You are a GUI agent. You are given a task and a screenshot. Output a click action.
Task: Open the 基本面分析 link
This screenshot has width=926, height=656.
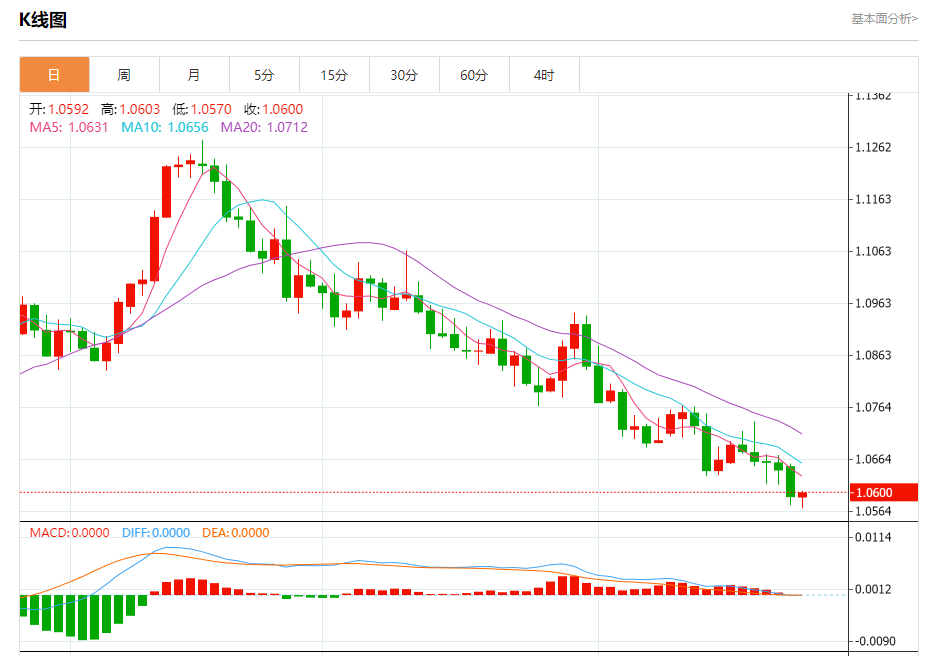[x=884, y=19]
